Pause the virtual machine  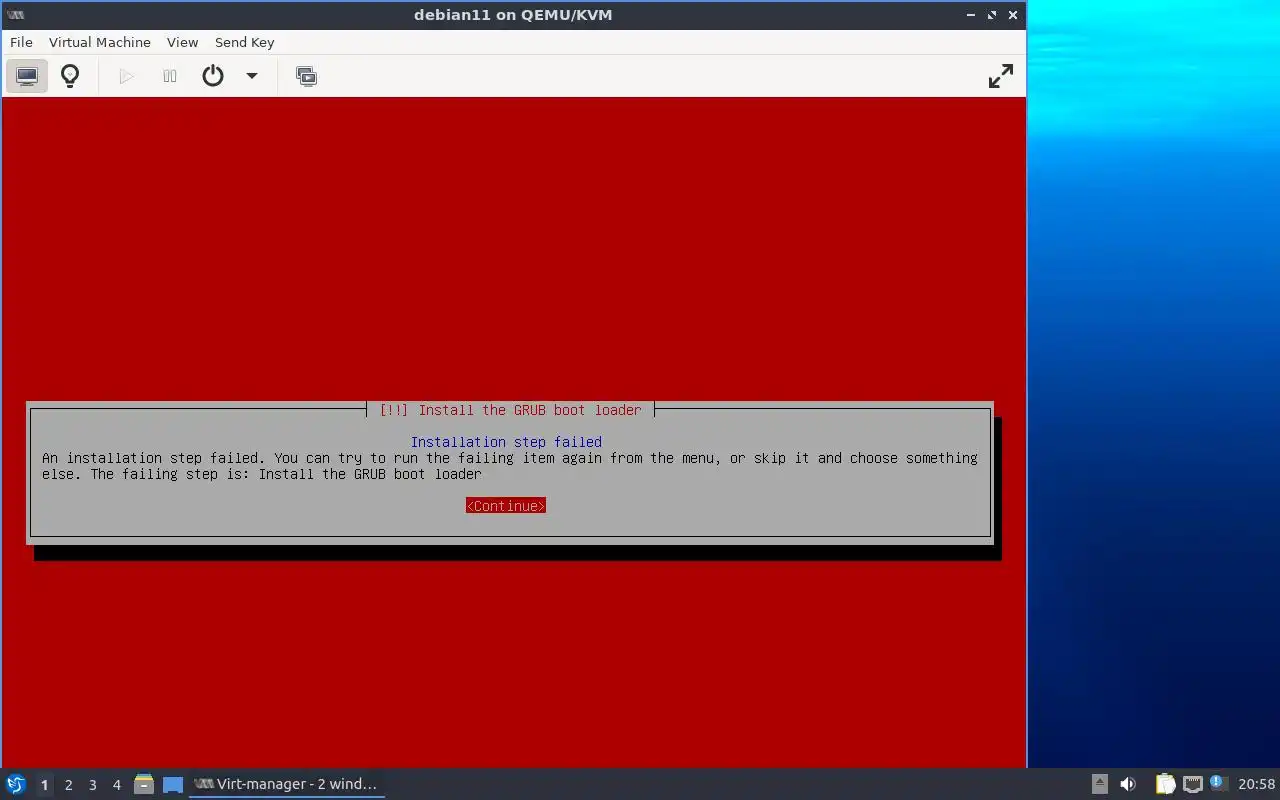click(x=170, y=76)
